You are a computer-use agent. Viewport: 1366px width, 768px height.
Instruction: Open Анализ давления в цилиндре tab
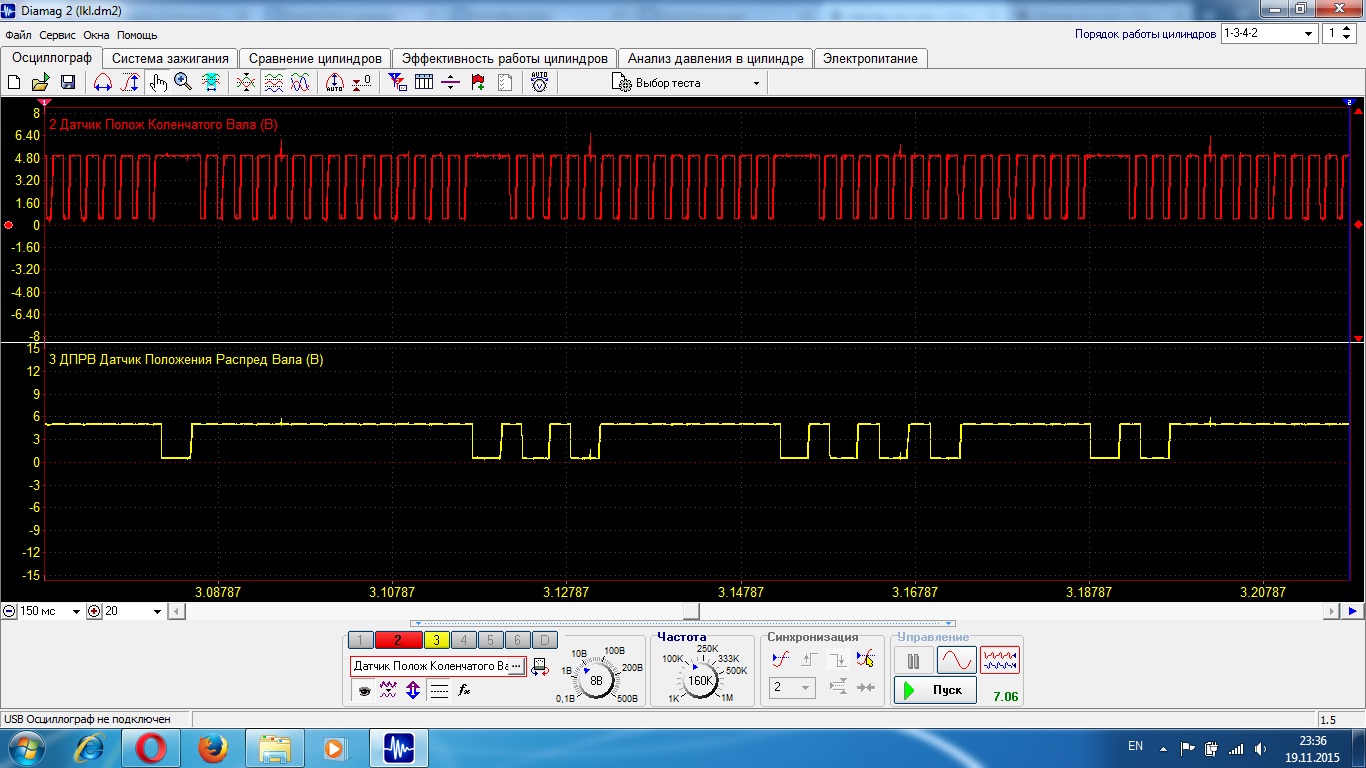(715, 58)
